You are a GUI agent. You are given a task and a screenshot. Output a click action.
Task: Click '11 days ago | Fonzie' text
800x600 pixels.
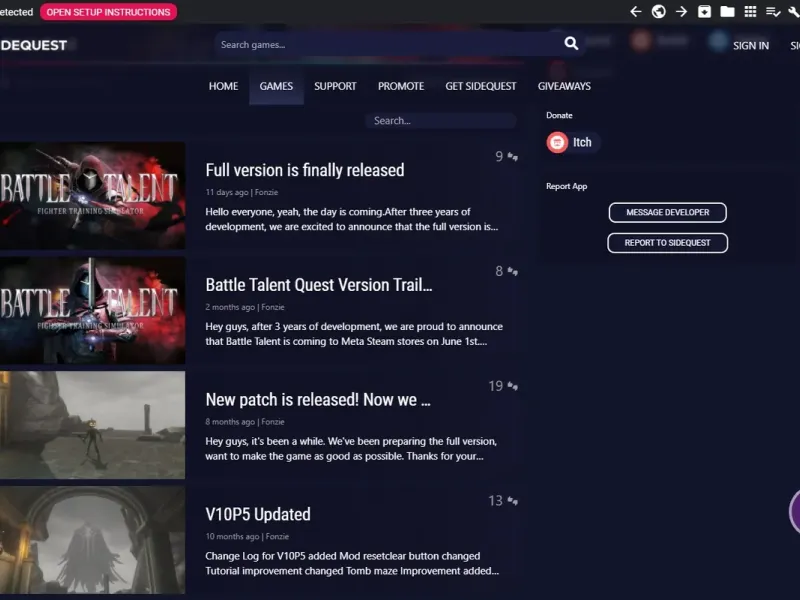click(242, 192)
